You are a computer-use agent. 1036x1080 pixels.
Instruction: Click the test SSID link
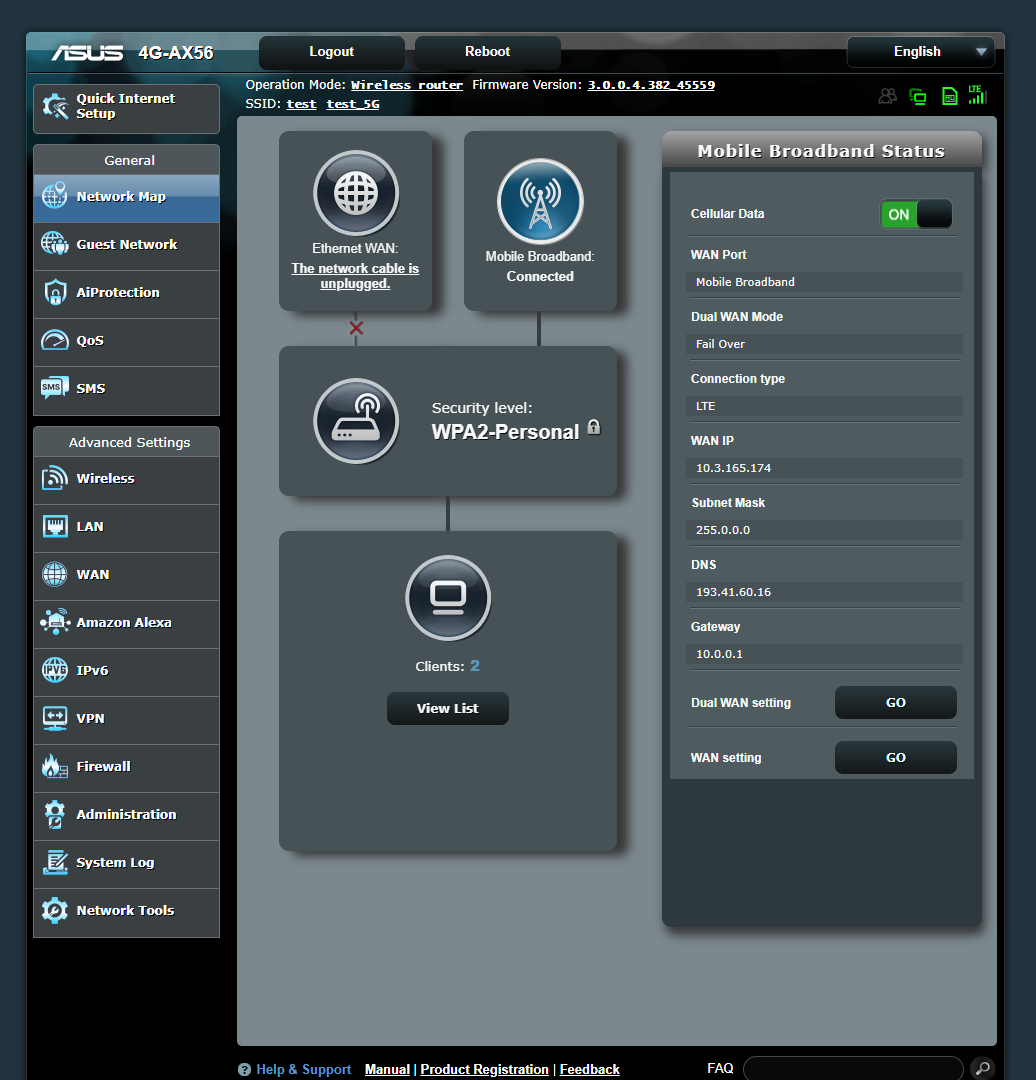tap(301, 104)
